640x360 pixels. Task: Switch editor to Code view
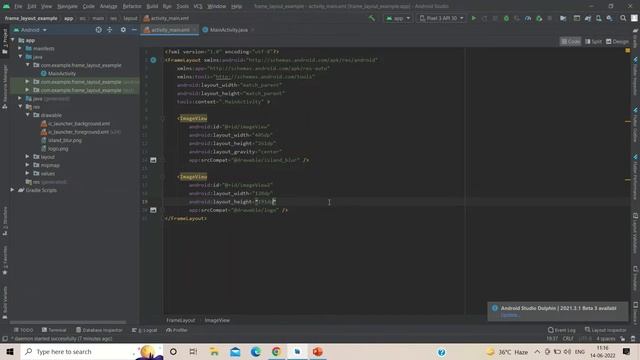click(x=571, y=42)
